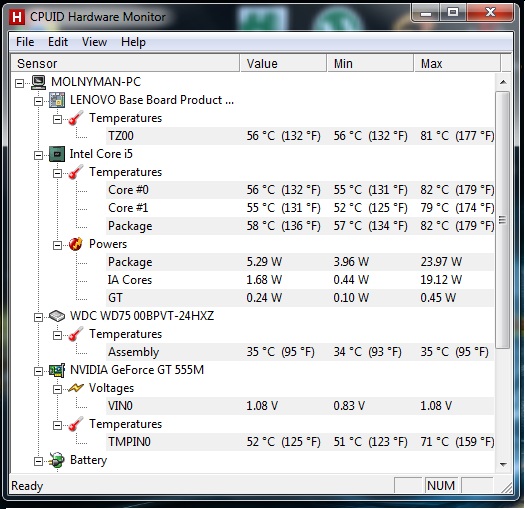
Task: Select the Core #1 temperature row
Action: tap(300, 208)
